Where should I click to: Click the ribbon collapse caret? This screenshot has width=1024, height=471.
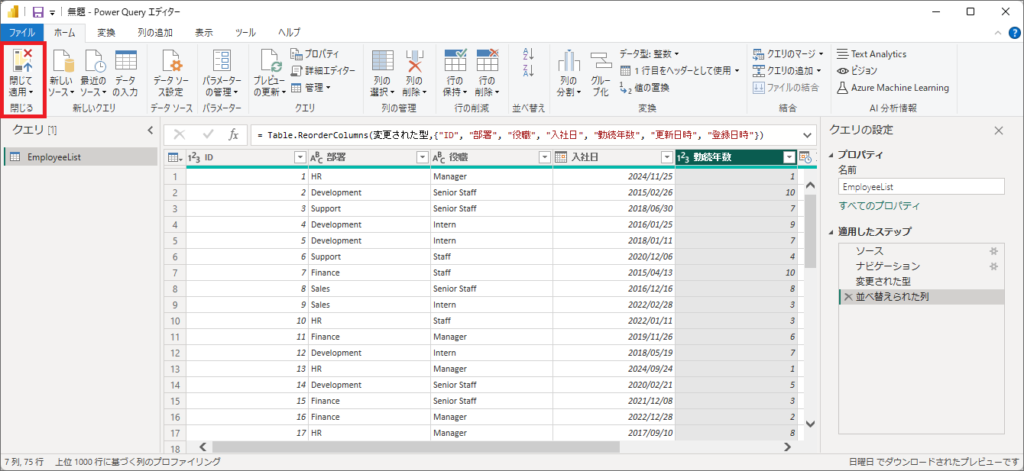point(997,32)
